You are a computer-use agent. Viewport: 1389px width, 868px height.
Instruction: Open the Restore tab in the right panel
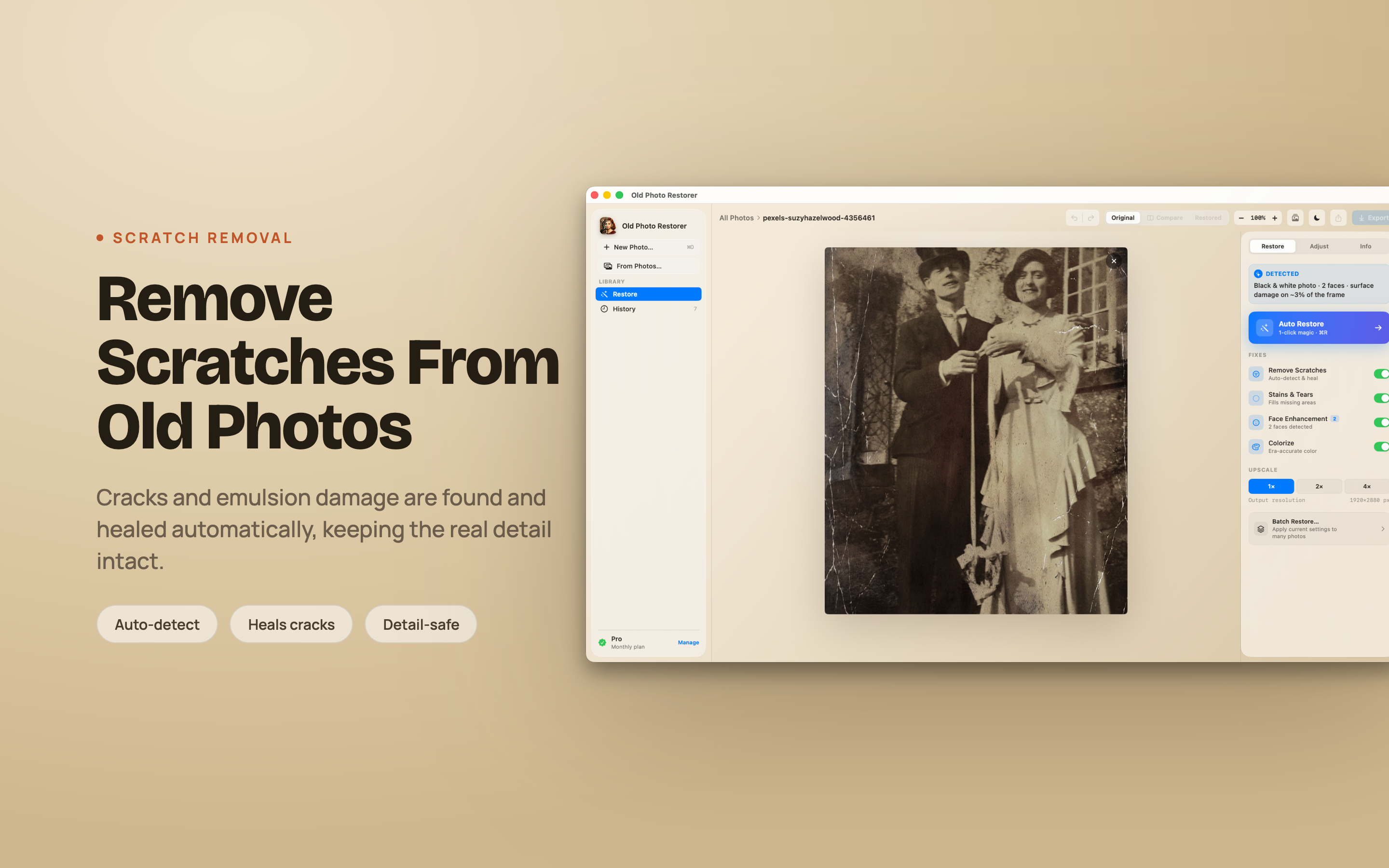pos(1272,246)
